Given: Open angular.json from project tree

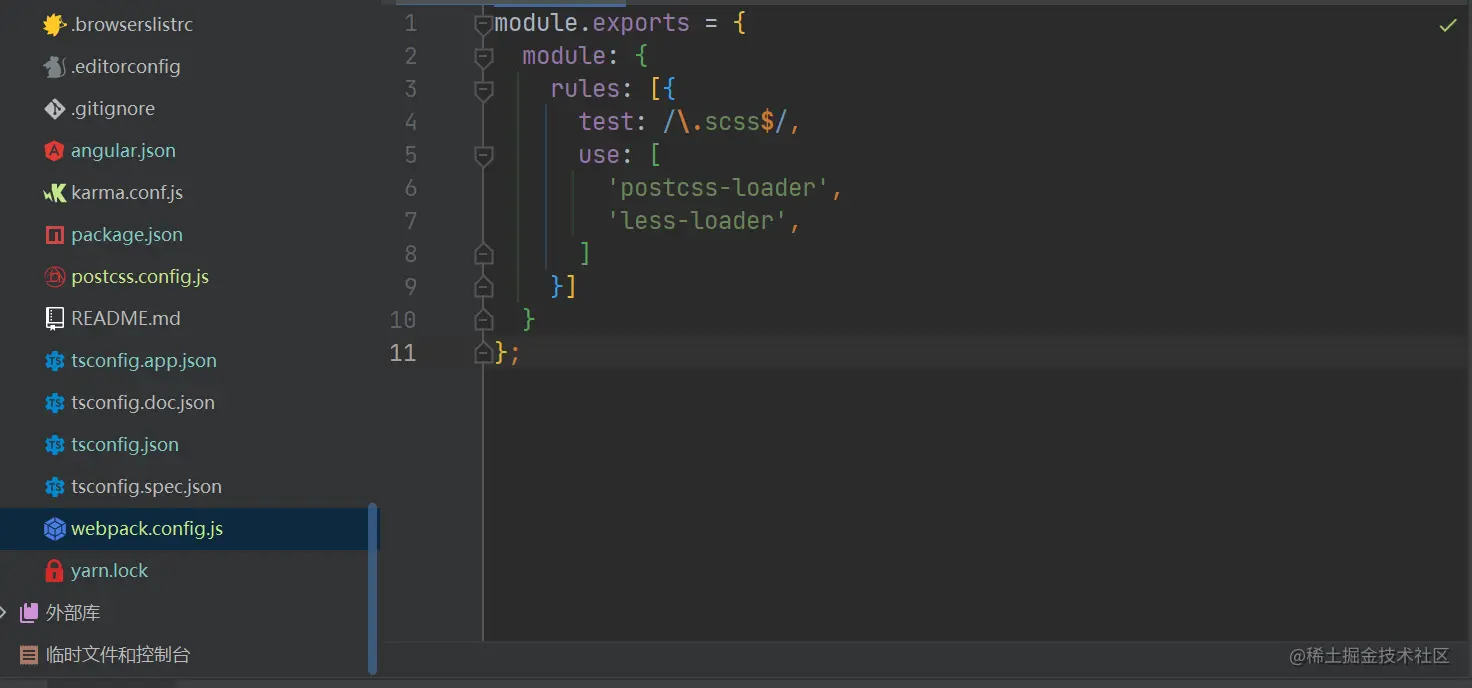Looking at the screenshot, I should 123,151.
